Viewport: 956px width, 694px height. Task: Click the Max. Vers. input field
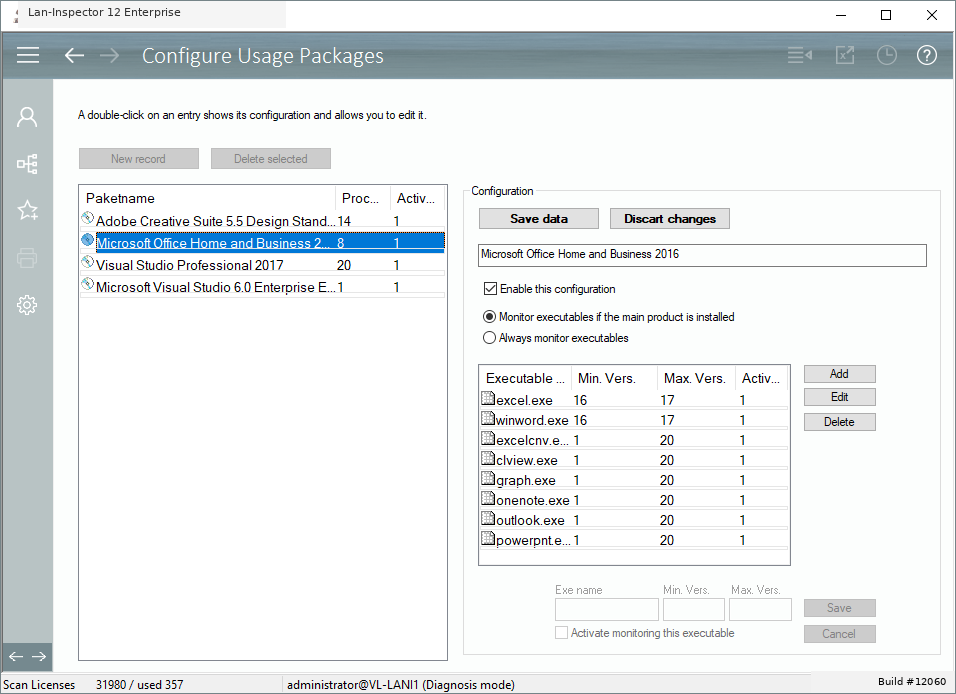tap(760, 609)
